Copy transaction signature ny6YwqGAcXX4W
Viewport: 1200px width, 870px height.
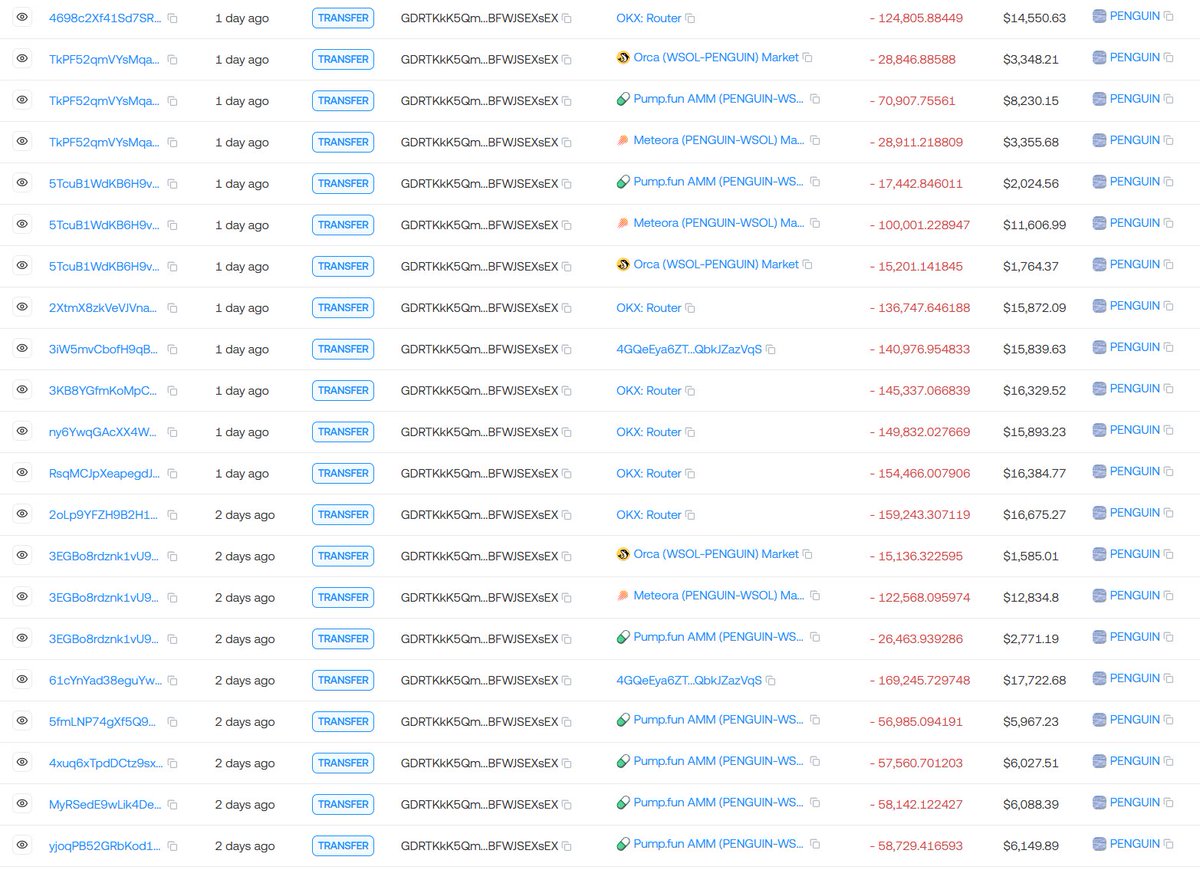tap(173, 432)
